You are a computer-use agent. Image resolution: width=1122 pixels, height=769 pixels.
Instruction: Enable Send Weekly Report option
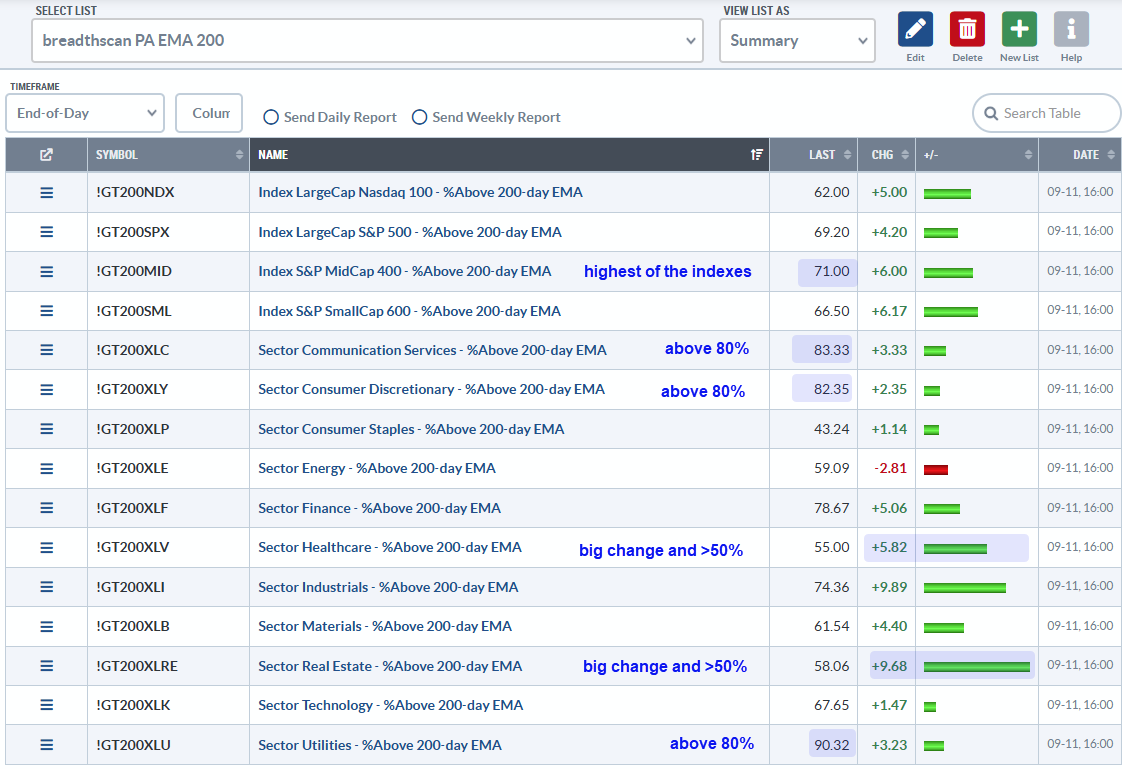click(x=420, y=117)
